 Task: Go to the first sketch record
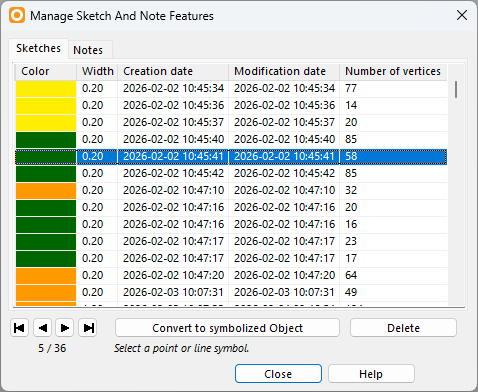[x=19, y=328]
